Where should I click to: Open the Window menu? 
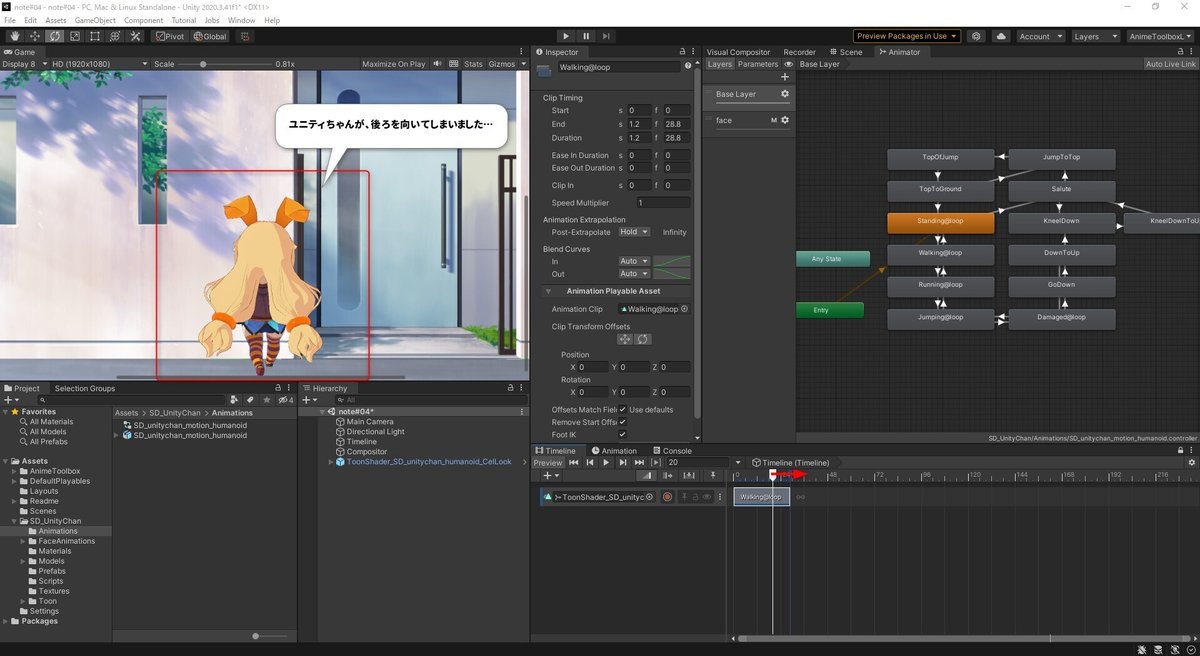pos(241,20)
